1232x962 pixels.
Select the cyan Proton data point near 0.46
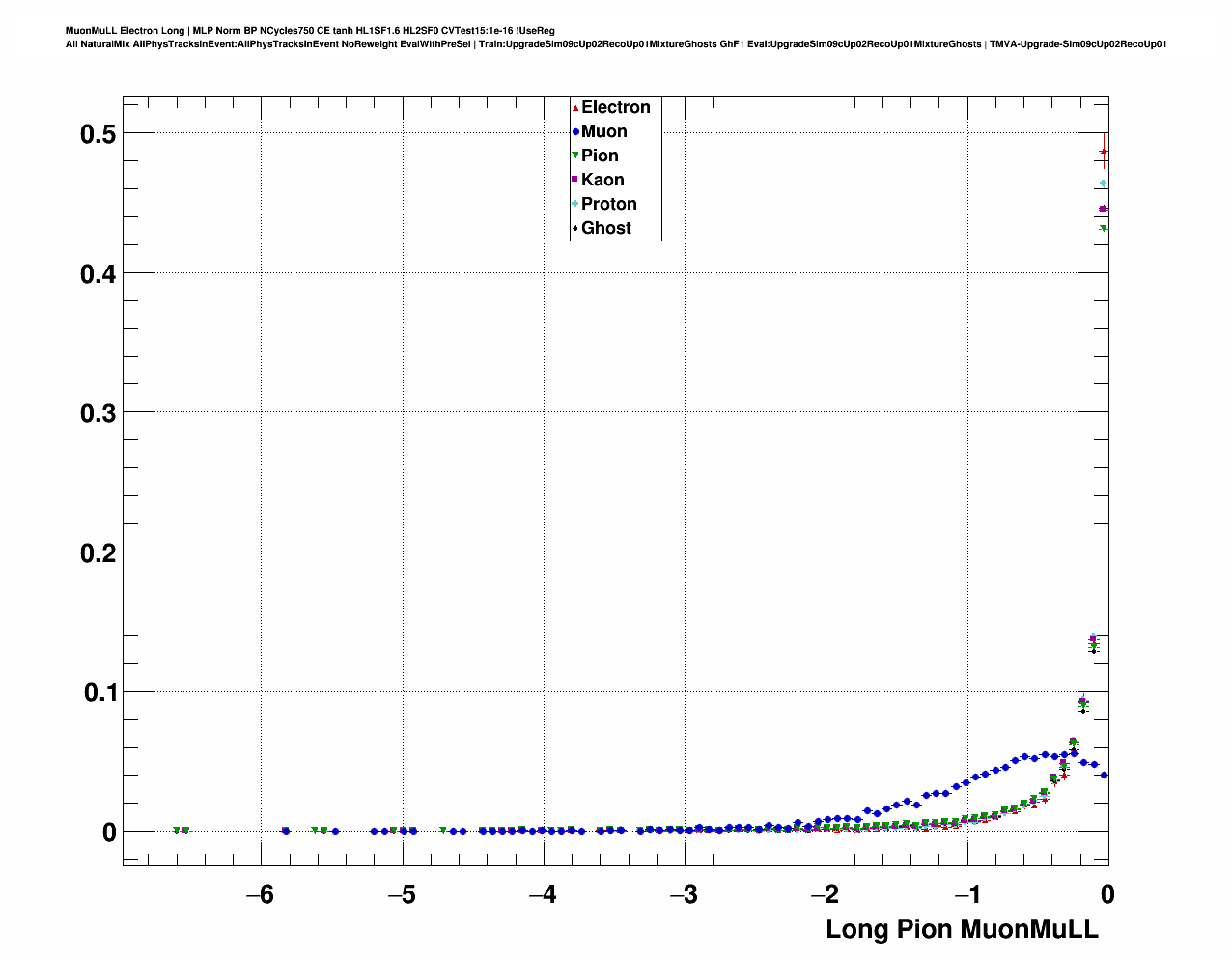click(1104, 184)
